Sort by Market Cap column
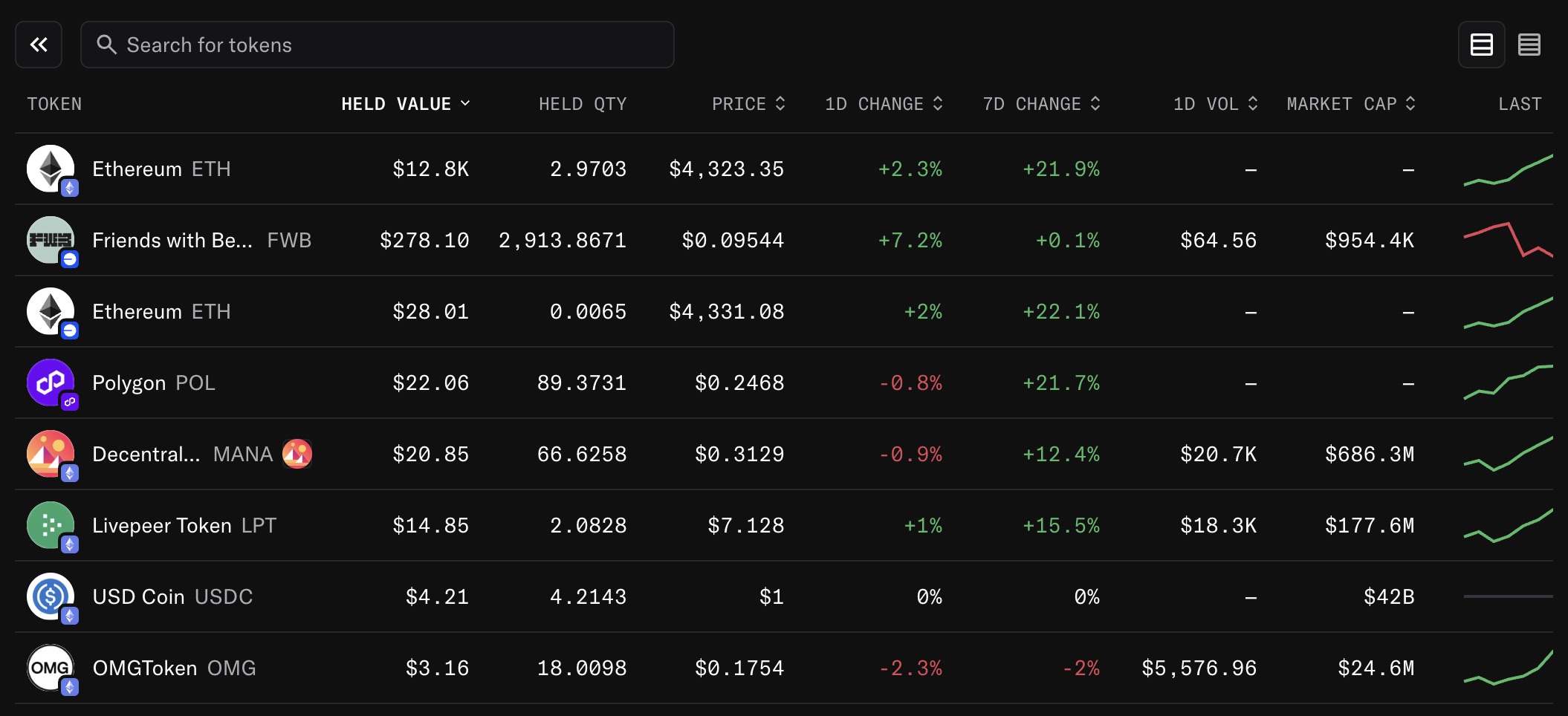The height and width of the screenshot is (716, 1568). coord(1351,104)
